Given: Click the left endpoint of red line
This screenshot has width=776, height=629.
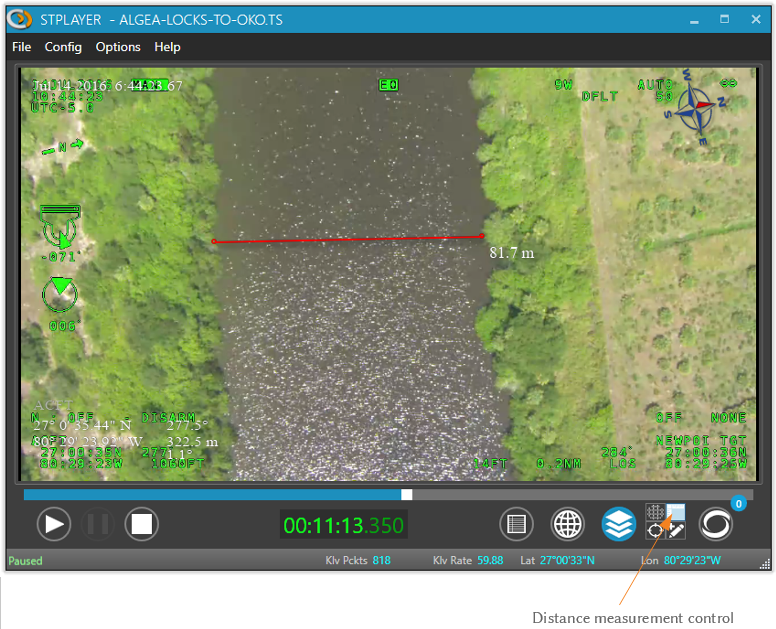Looking at the screenshot, I should (214, 242).
